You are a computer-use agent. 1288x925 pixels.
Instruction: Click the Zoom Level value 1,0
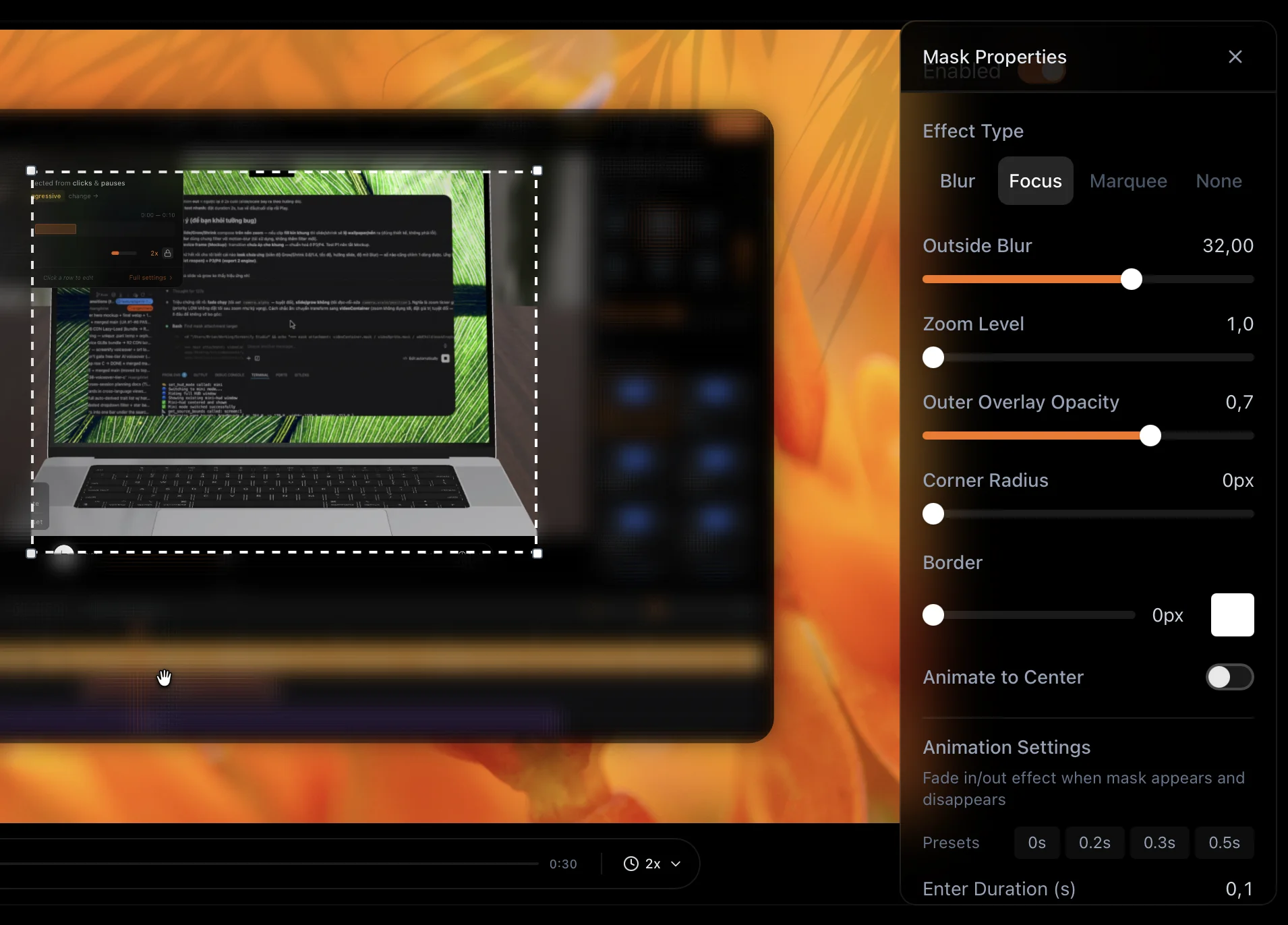tap(1239, 324)
